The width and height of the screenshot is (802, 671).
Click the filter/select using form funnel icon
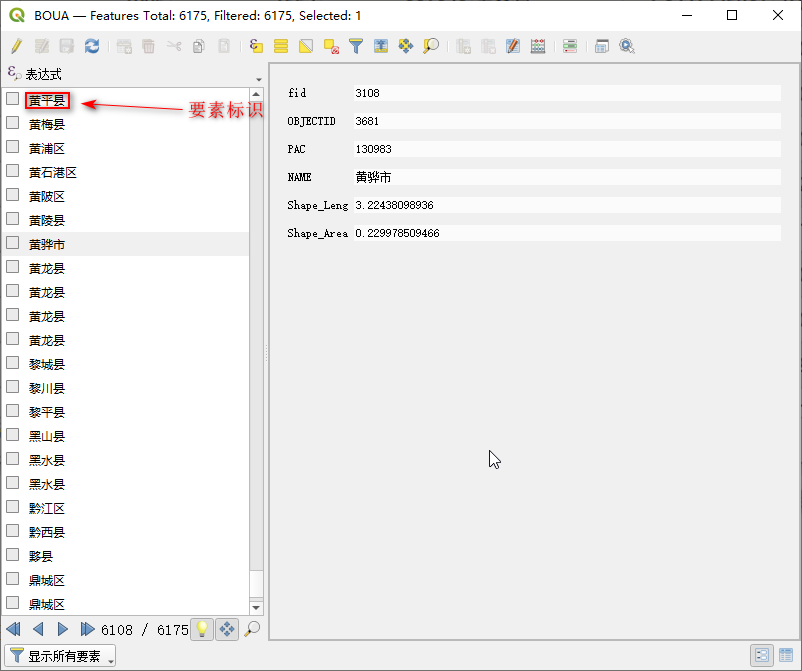pos(356,46)
